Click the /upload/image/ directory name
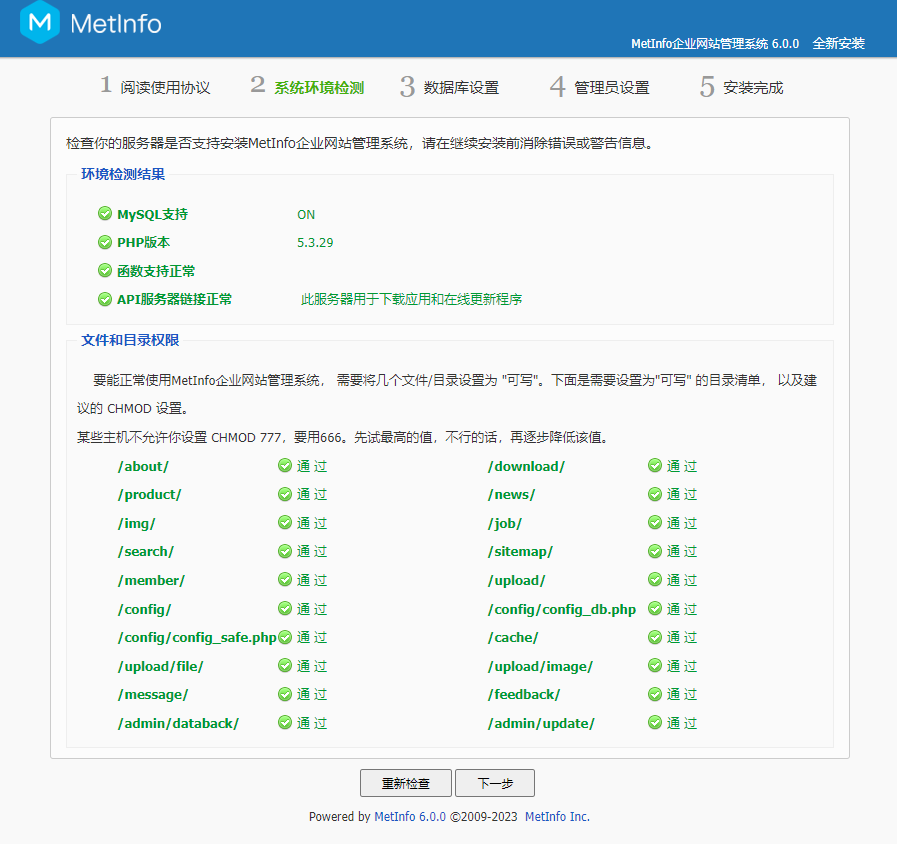 541,667
